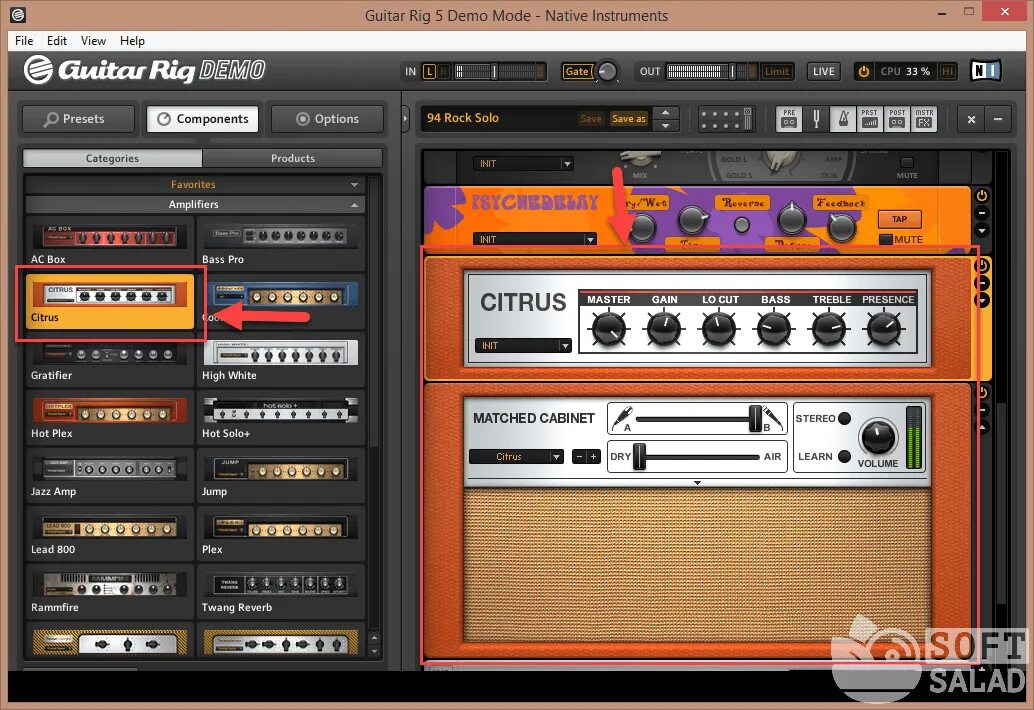The width and height of the screenshot is (1034, 710).
Task: Switch to the Components tab
Action: point(202,119)
